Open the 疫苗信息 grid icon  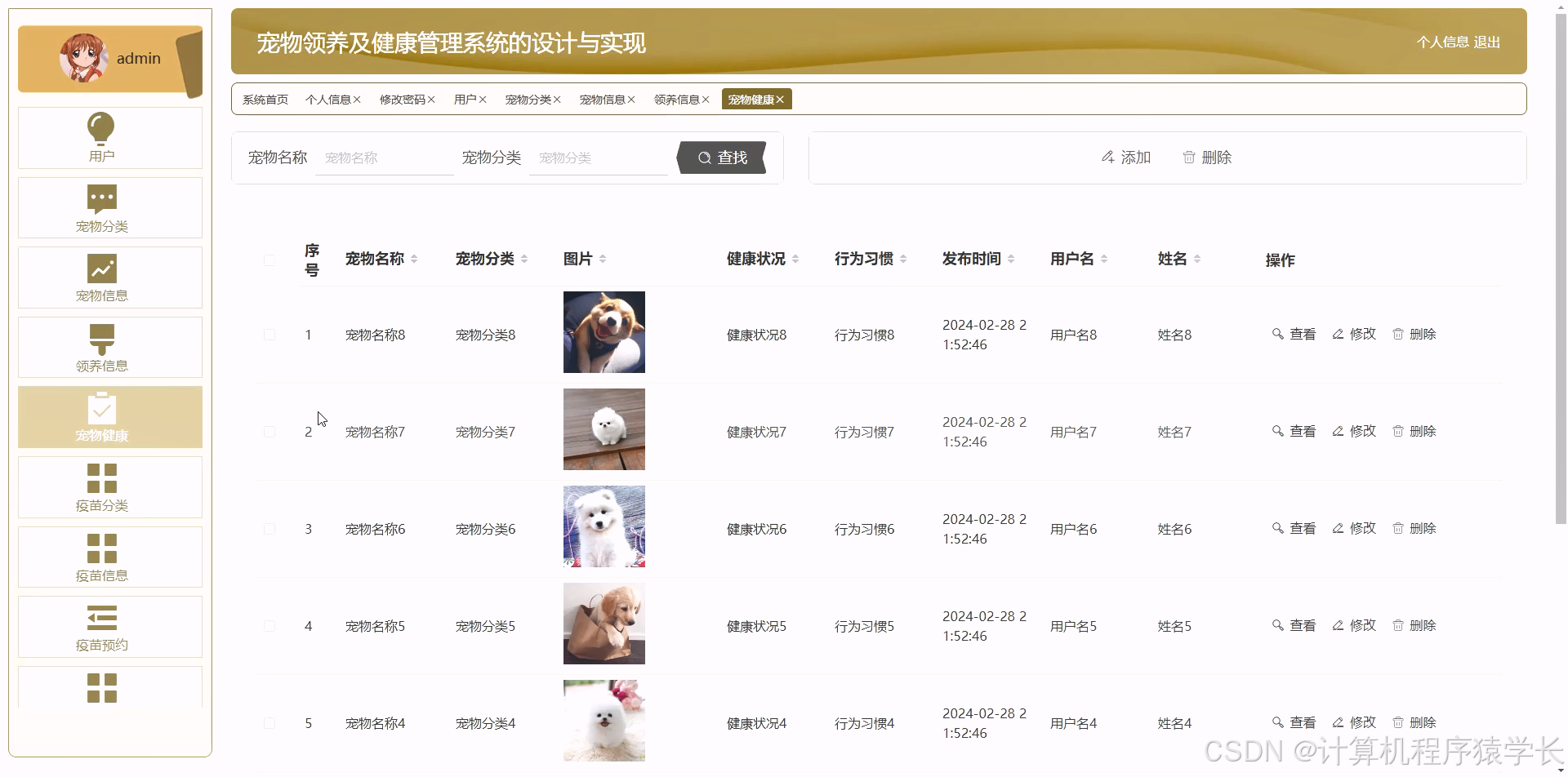101,548
